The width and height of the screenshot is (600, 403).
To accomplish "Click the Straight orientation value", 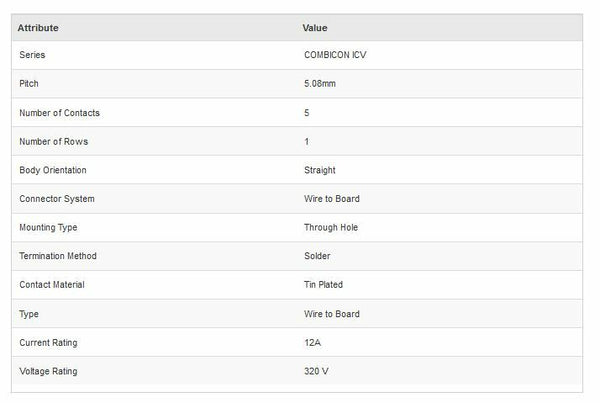I will (320, 170).
